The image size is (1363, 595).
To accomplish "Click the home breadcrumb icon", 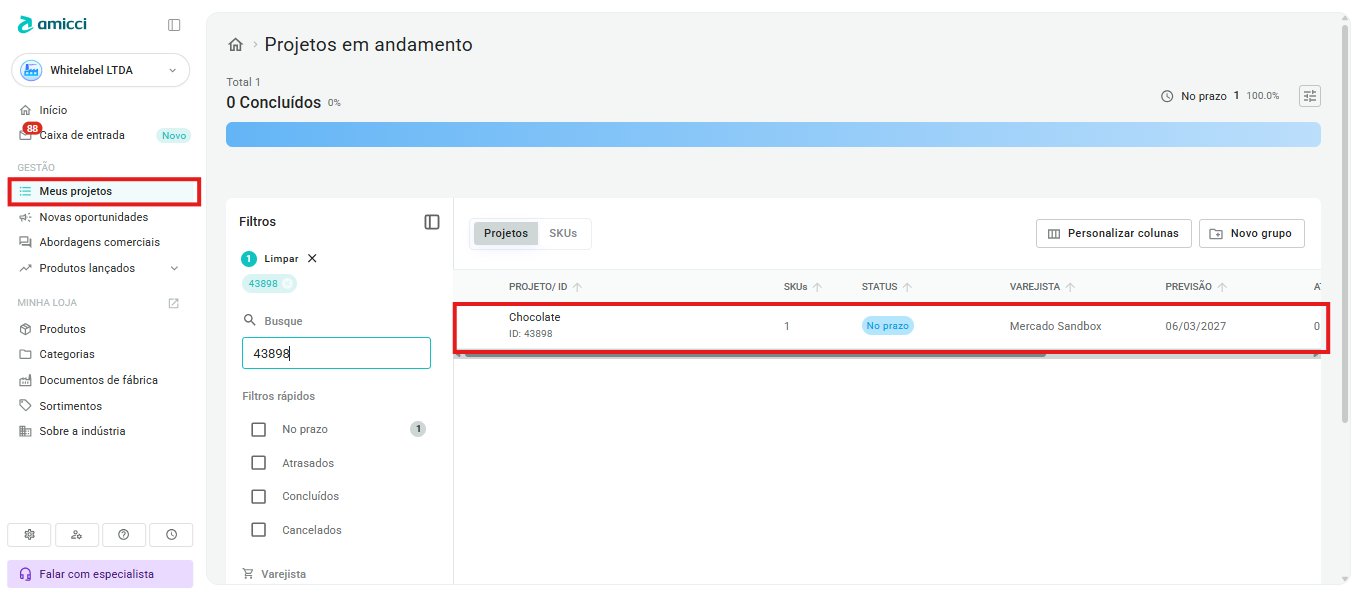I will tap(236, 45).
